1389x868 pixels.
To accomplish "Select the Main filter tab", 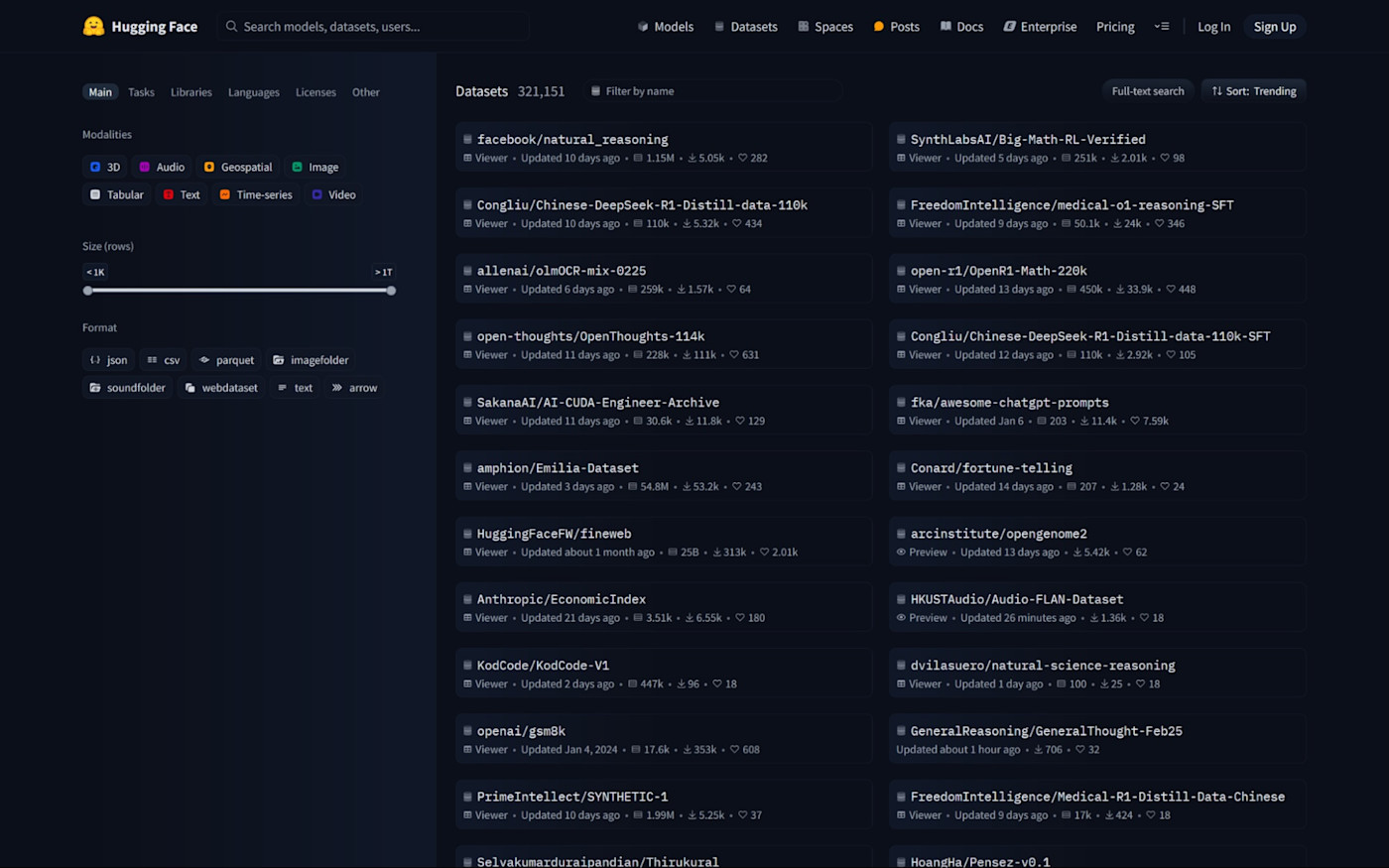I will (100, 92).
